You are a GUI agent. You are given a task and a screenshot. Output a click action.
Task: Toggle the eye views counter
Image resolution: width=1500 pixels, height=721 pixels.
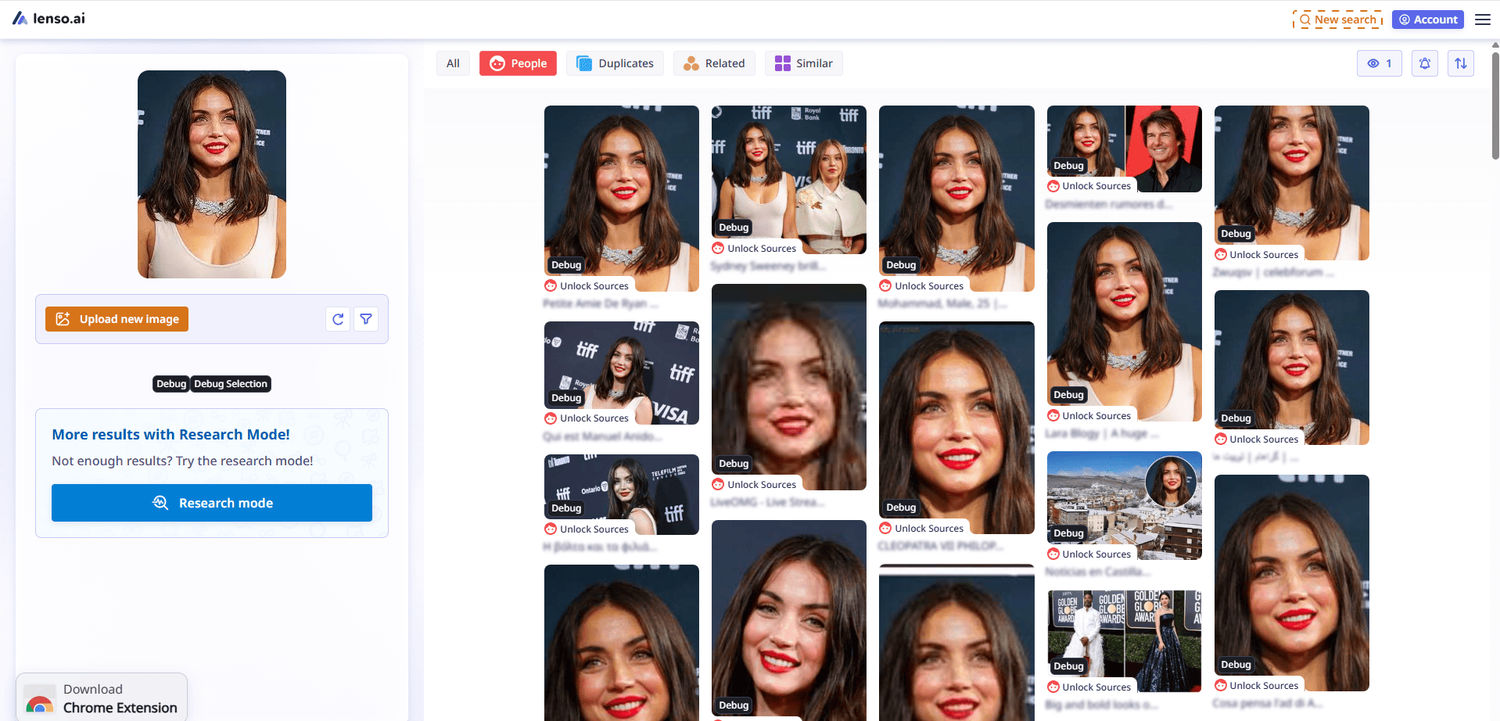coord(1379,63)
